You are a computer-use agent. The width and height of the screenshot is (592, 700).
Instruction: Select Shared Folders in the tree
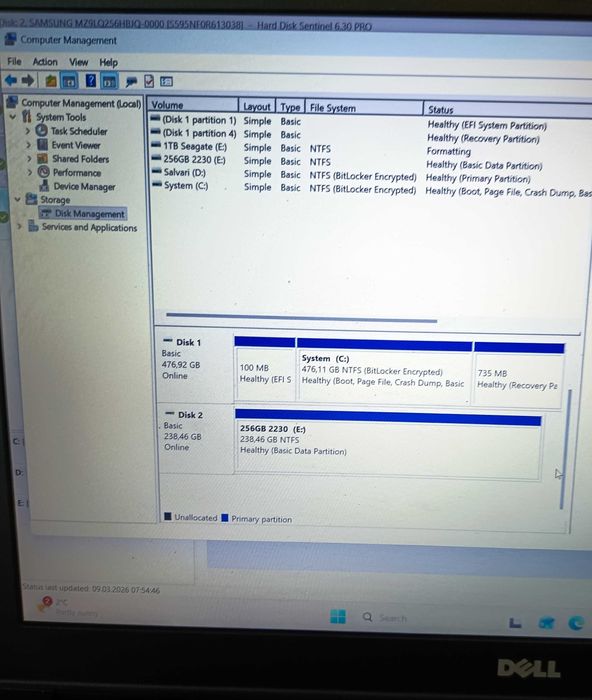tap(80, 159)
